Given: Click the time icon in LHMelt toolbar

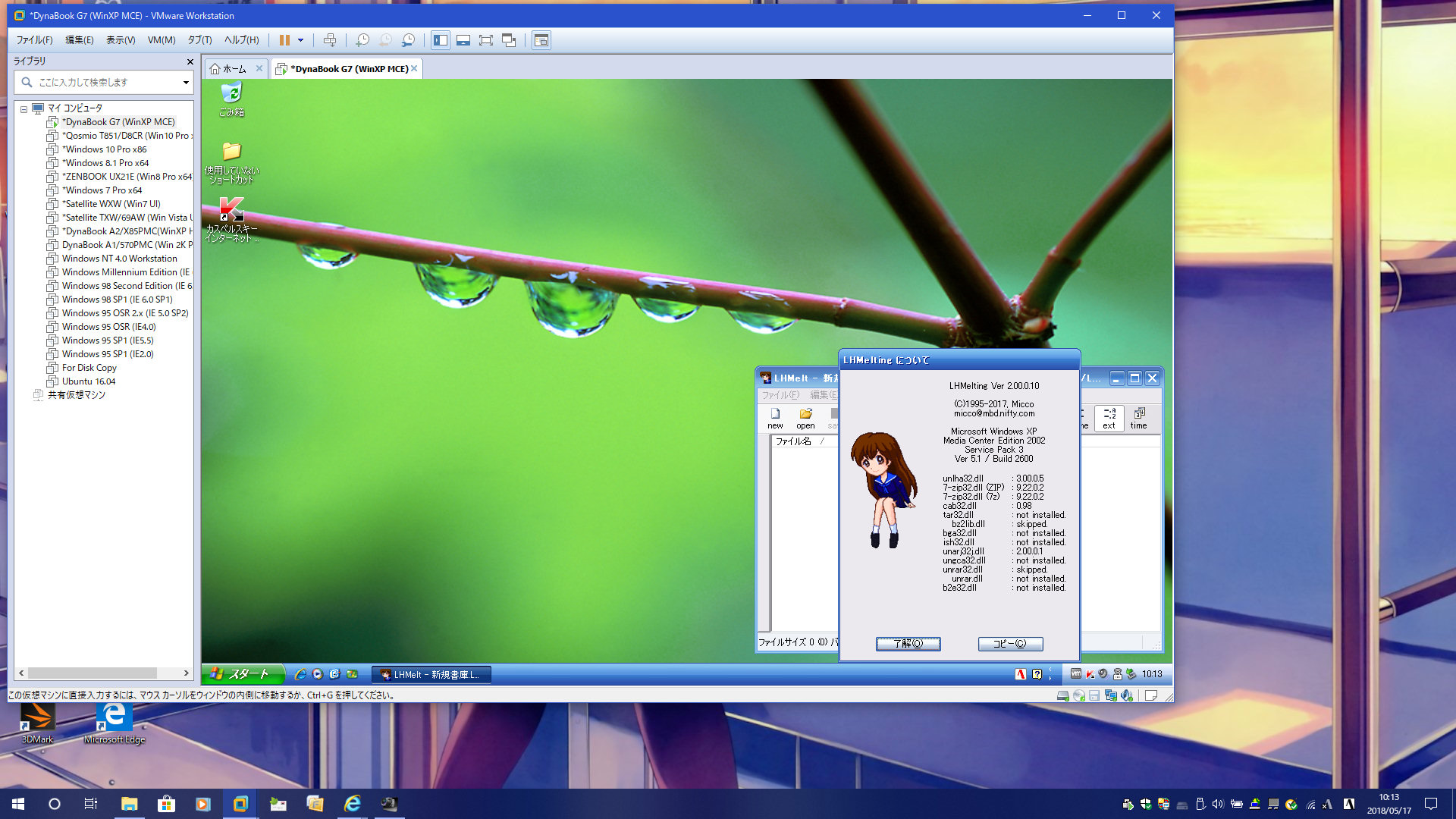Looking at the screenshot, I should click(1138, 419).
